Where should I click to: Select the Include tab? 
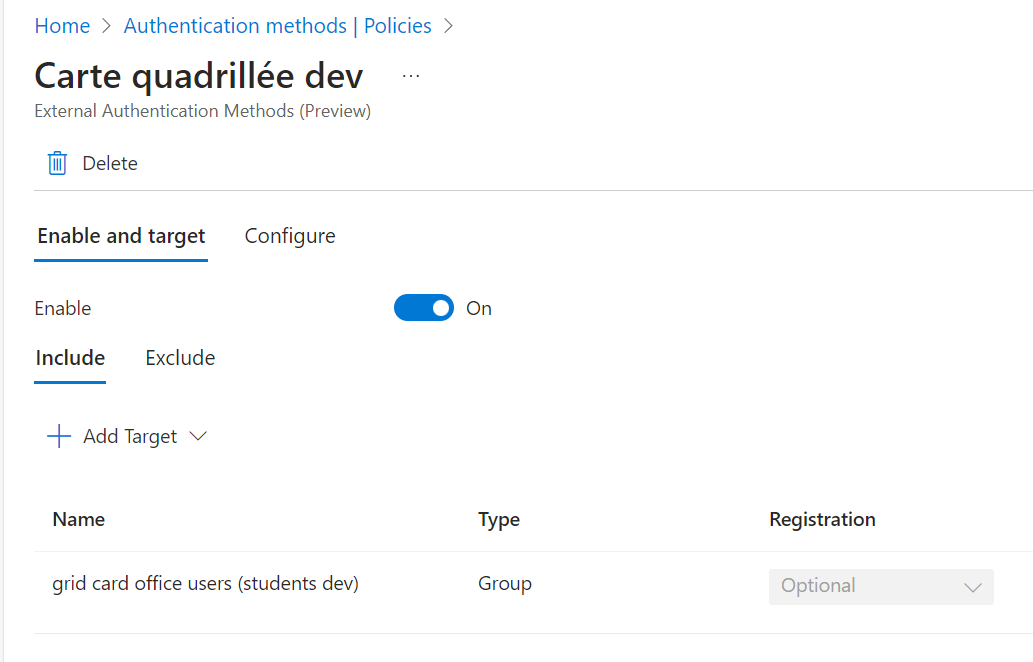click(70, 357)
